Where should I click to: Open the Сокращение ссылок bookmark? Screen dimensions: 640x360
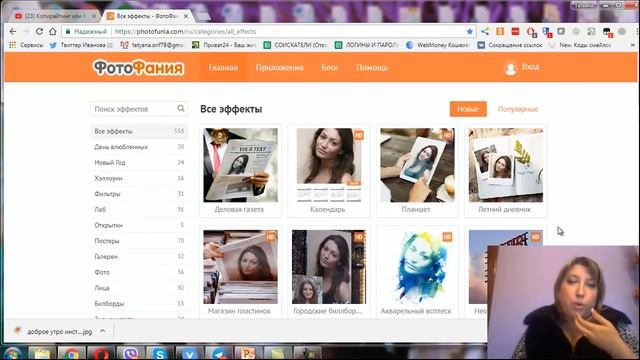511,45
